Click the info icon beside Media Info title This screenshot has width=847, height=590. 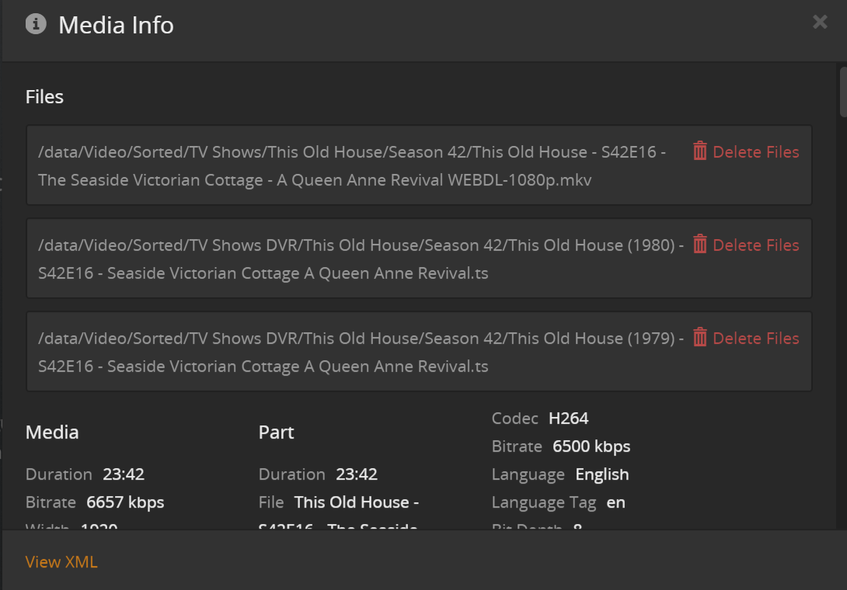[36, 24]
